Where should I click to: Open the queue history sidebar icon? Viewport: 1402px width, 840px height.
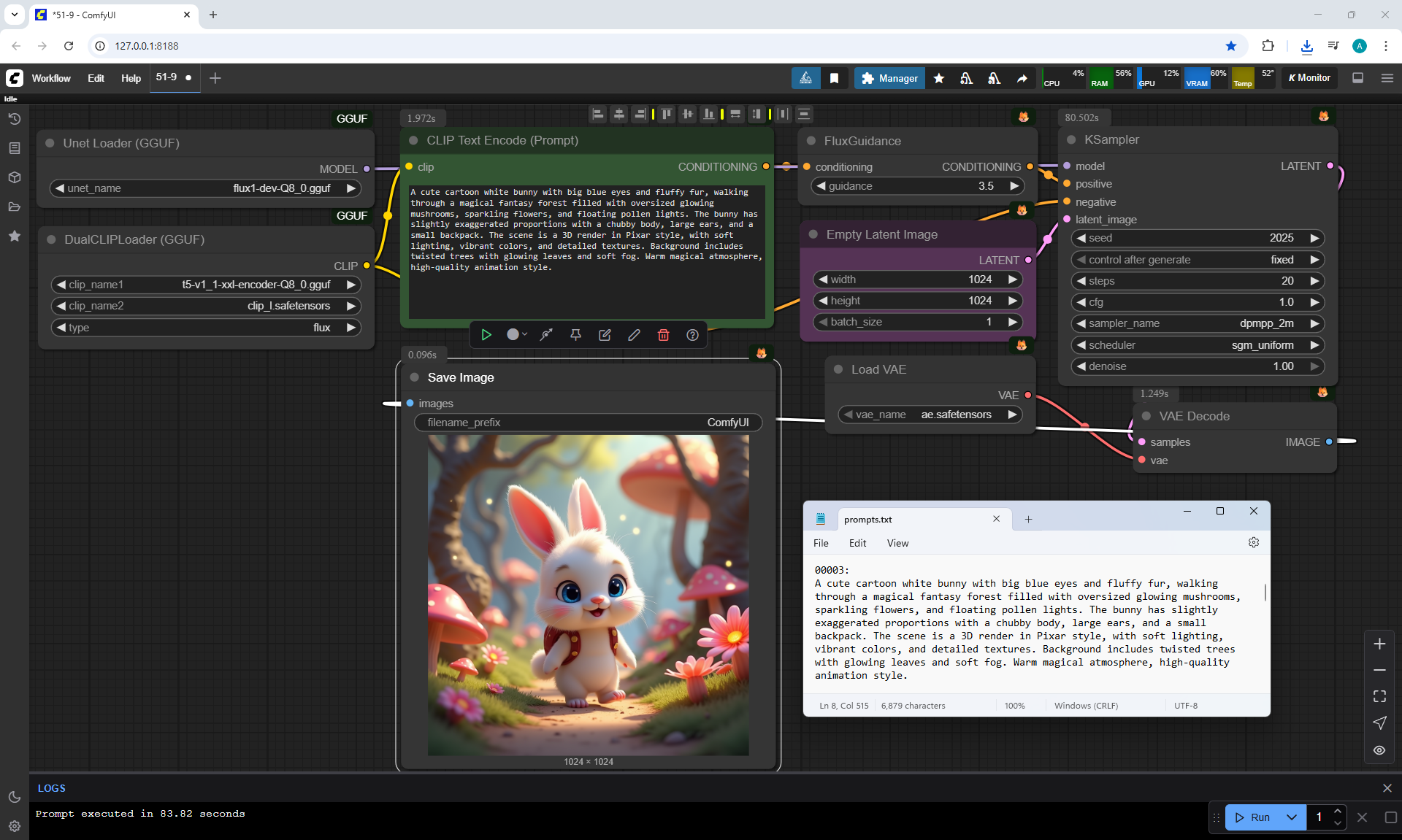[x=15, y=119]
